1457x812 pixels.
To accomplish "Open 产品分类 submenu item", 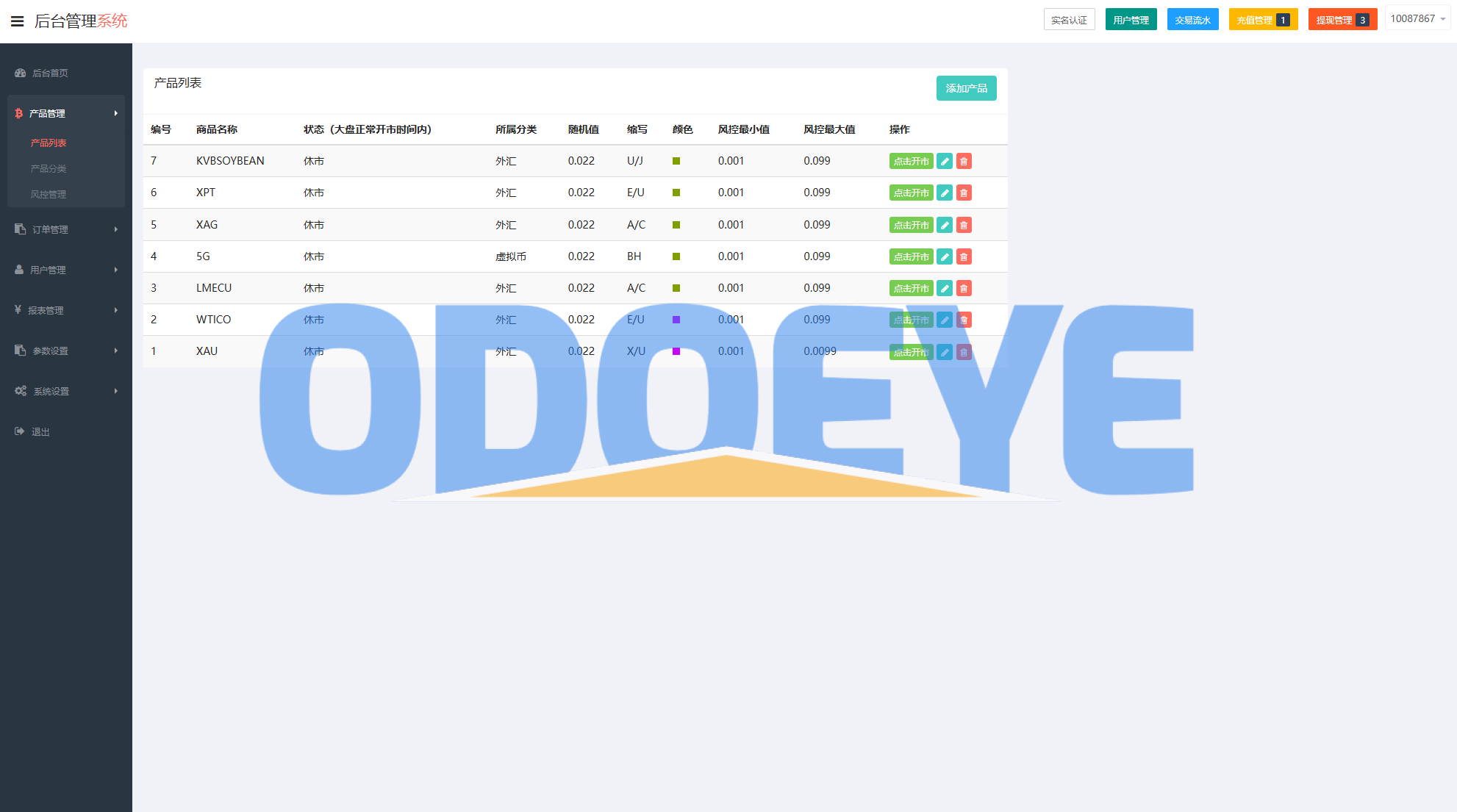I will click(x=49, y=168).
